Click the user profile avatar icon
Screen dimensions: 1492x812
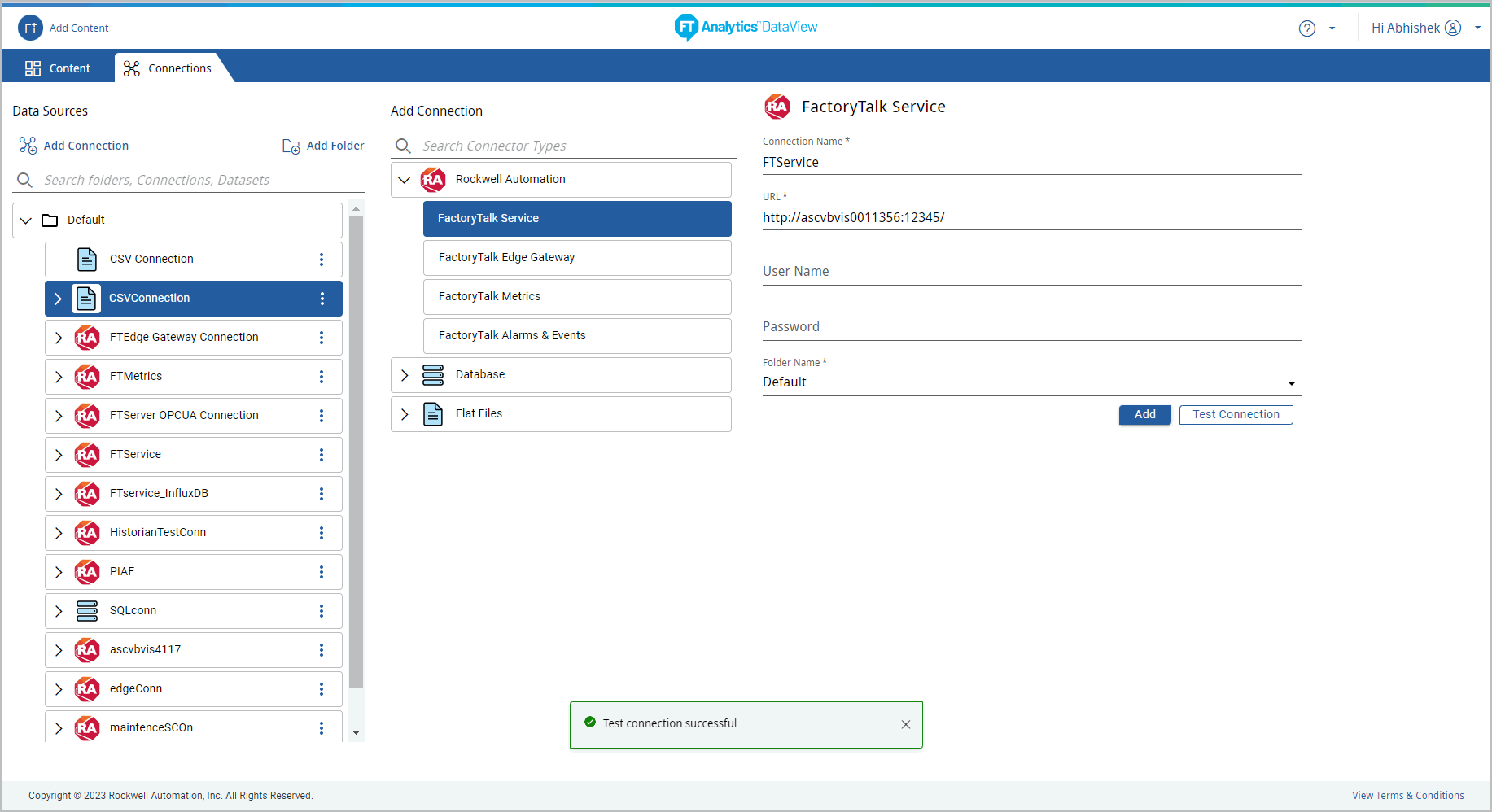(1453, 28)
